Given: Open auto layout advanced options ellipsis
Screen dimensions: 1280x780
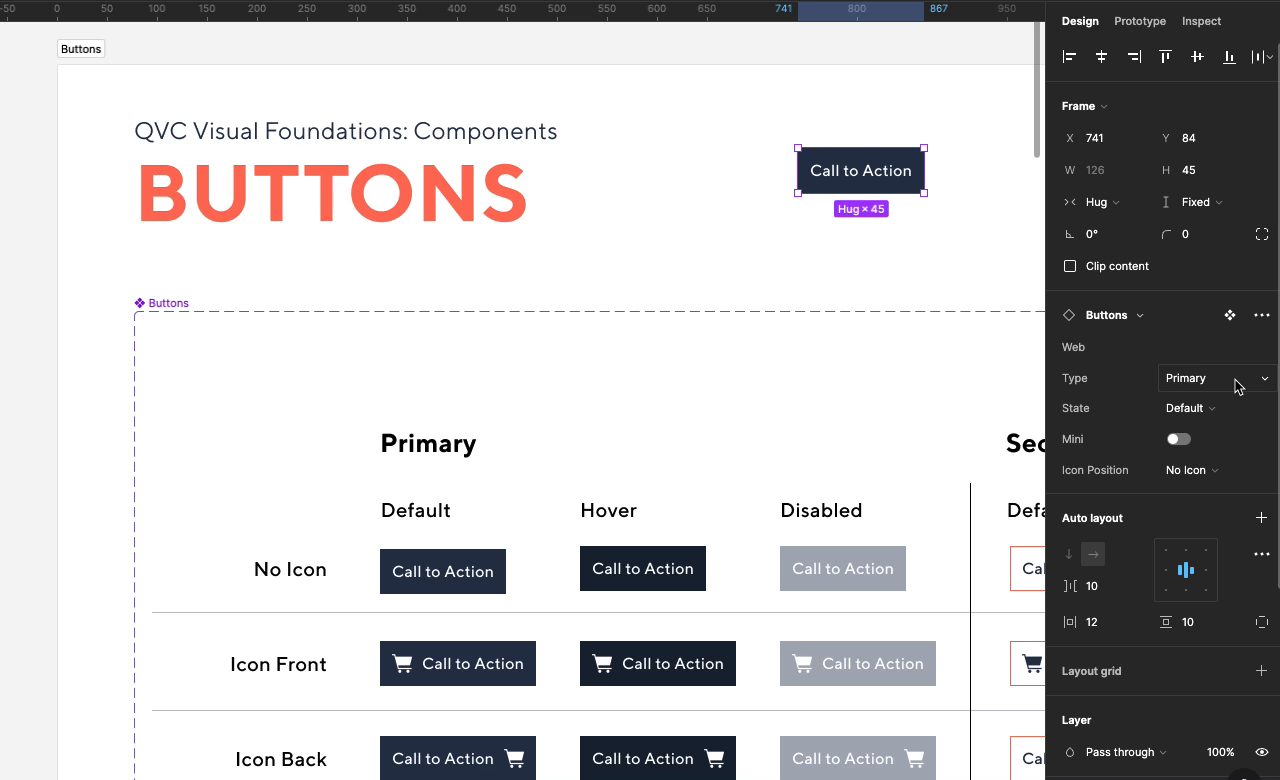Looking at the screenshot, I should pos(1262,554).
